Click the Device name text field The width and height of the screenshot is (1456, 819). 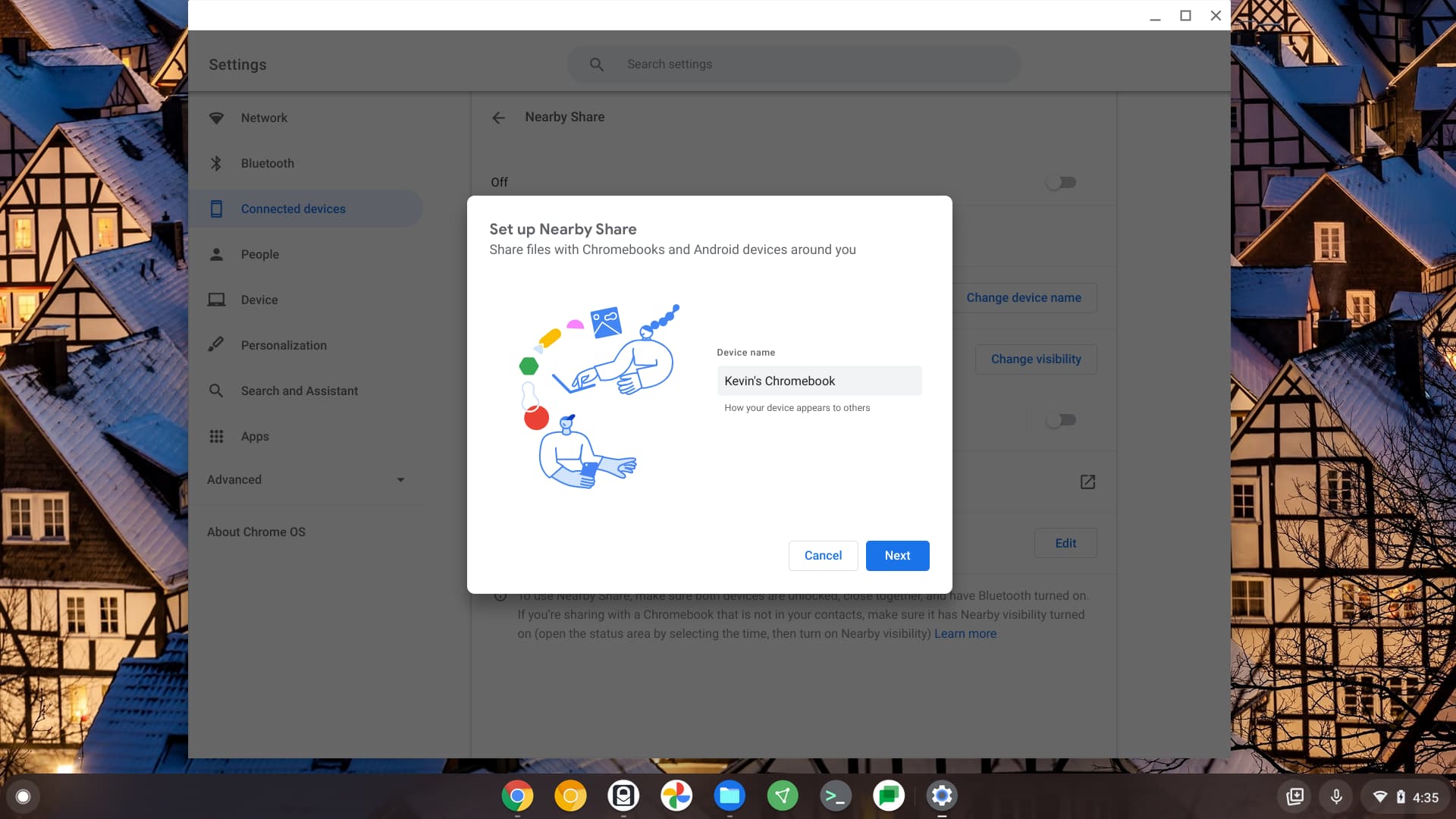tap(820, 381)
